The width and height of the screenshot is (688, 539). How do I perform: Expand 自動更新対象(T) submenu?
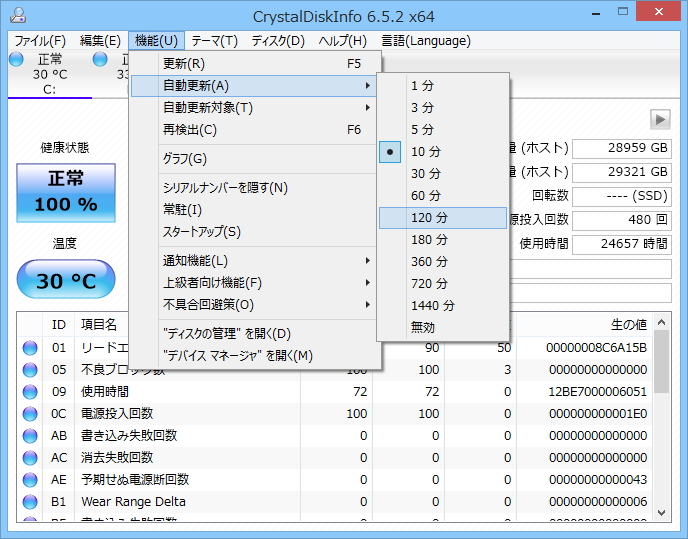[254, 108]
